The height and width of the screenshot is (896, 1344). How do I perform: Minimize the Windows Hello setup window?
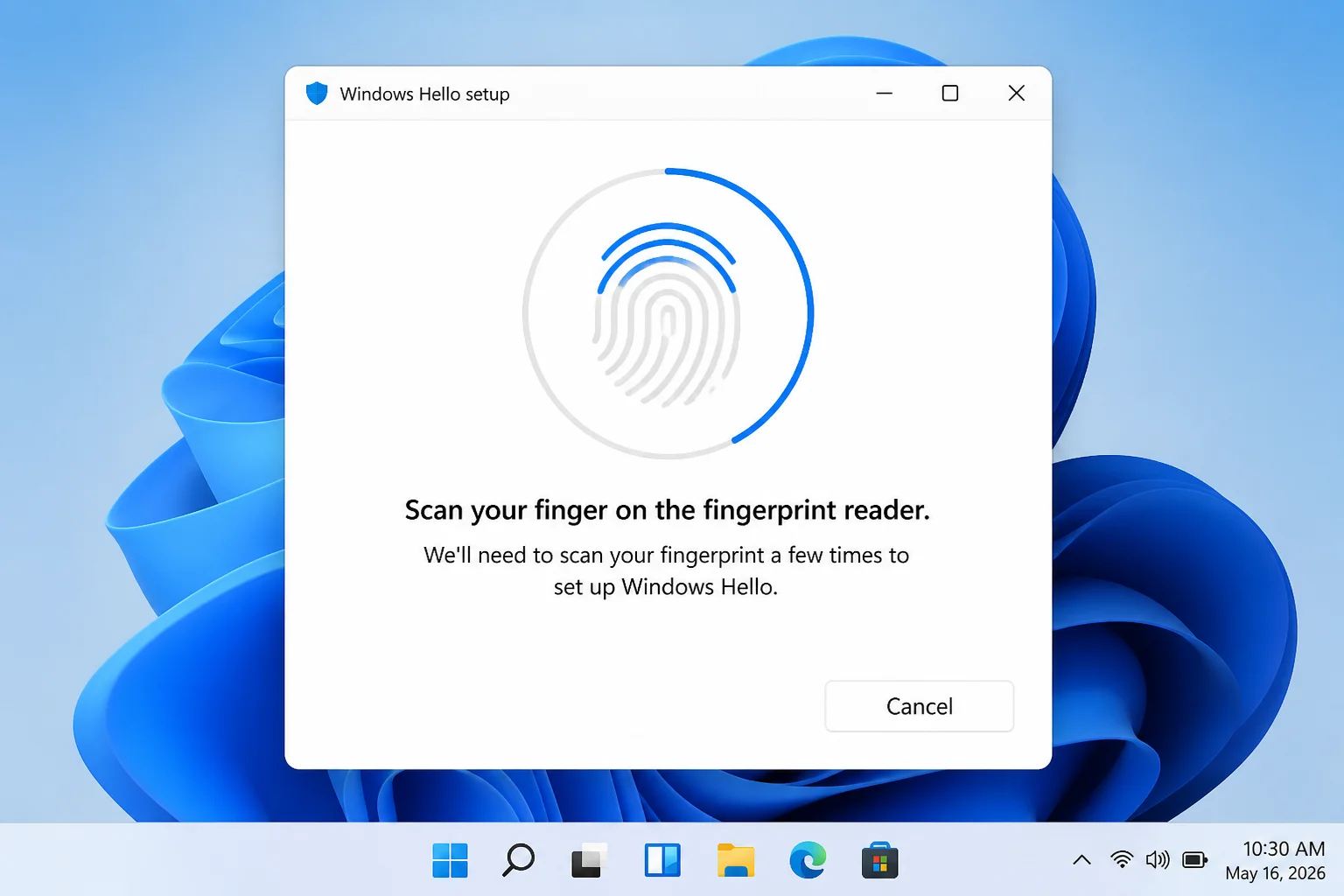coord(885,93)
